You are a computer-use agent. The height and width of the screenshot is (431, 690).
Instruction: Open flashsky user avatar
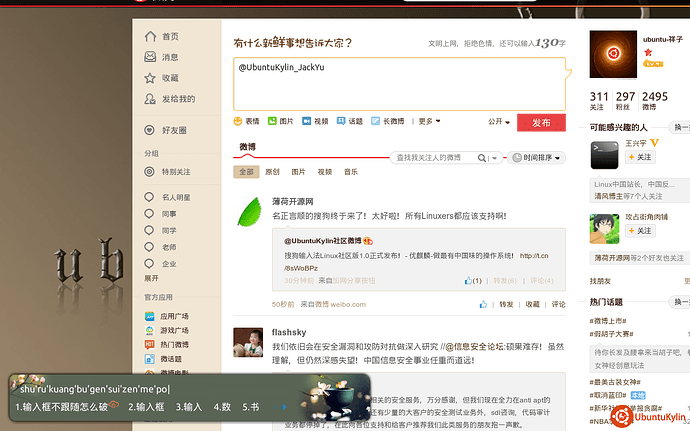(x=248, y=342)
